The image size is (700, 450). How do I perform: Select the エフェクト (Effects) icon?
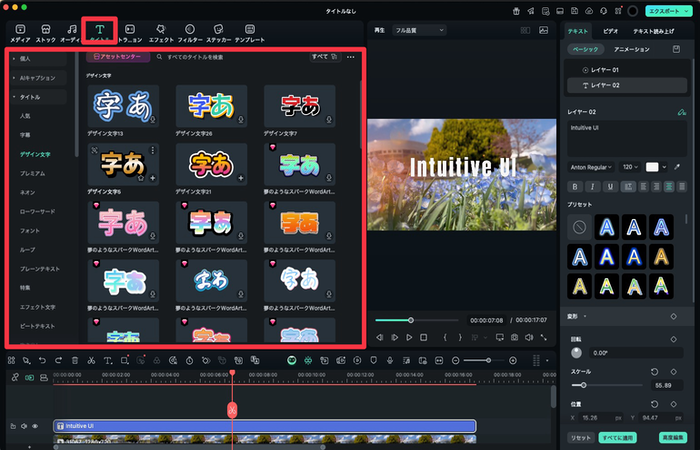click(161, 29)
